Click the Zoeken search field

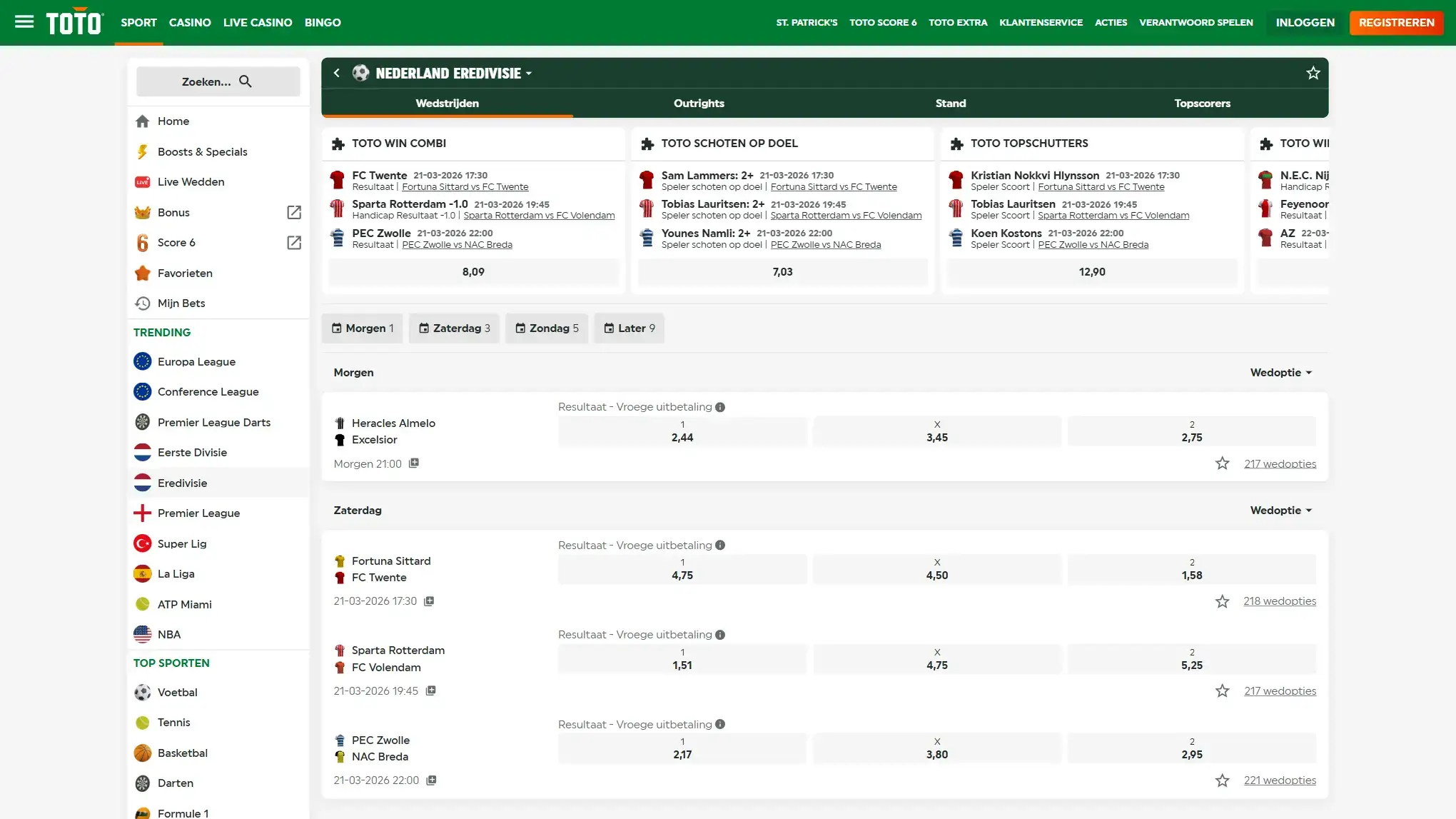coord(218,81)
